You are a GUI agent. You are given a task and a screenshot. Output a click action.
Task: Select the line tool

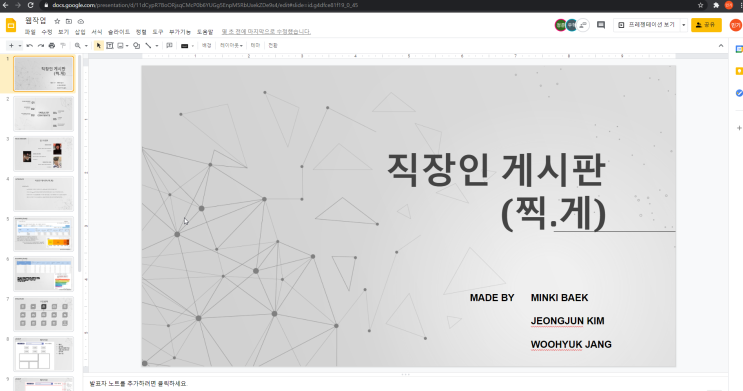coord(148,45)
